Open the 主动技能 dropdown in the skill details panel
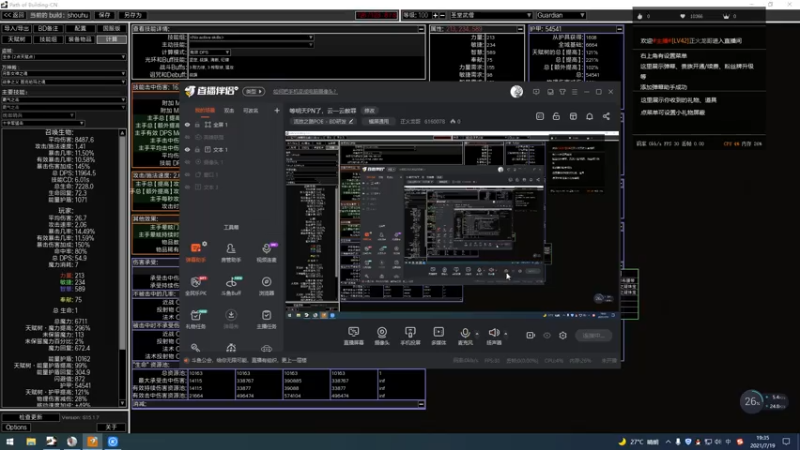 coord(251,44)
